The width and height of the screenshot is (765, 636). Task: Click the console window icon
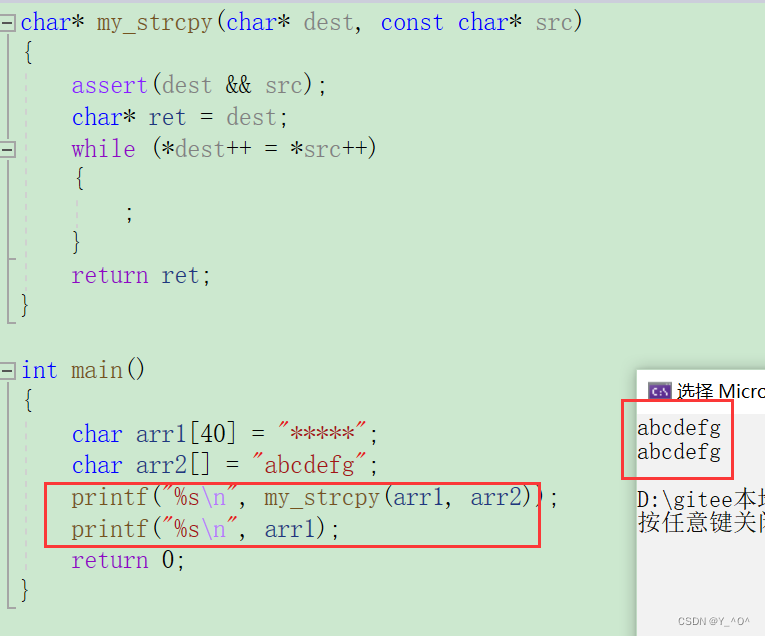point(660,391)
